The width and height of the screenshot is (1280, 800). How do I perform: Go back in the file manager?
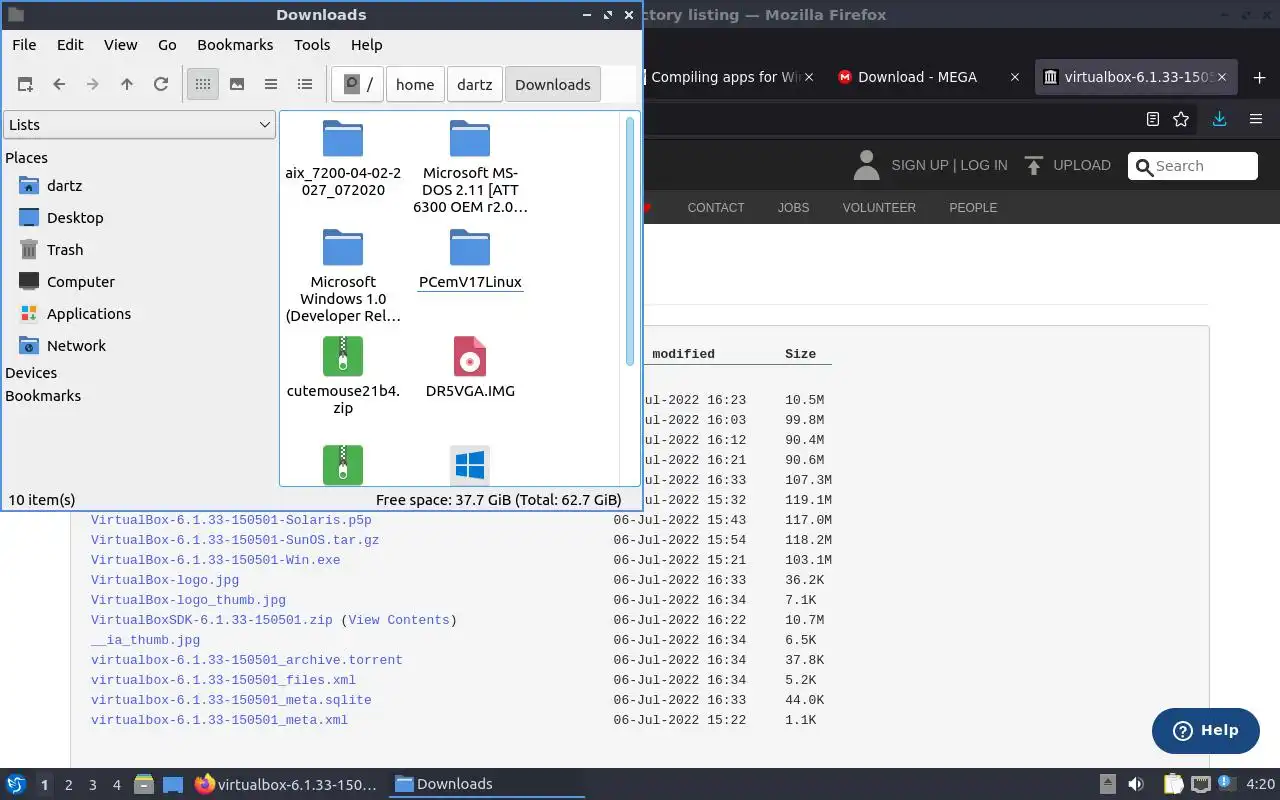pos(59,85)
